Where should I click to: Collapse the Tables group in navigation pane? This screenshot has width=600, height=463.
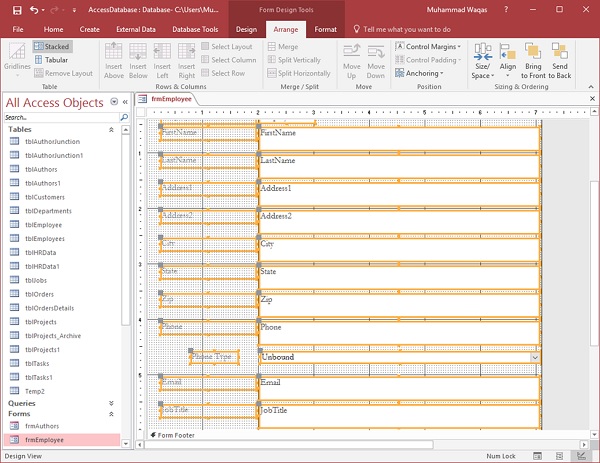[113, 130]
